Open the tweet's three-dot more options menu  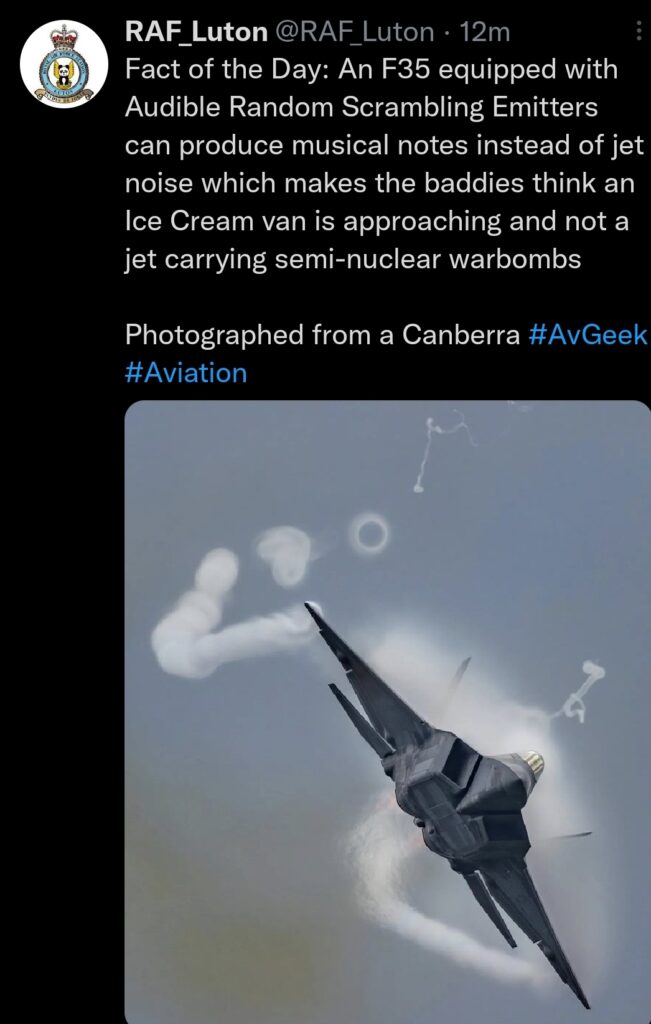[x=639, y=31]
